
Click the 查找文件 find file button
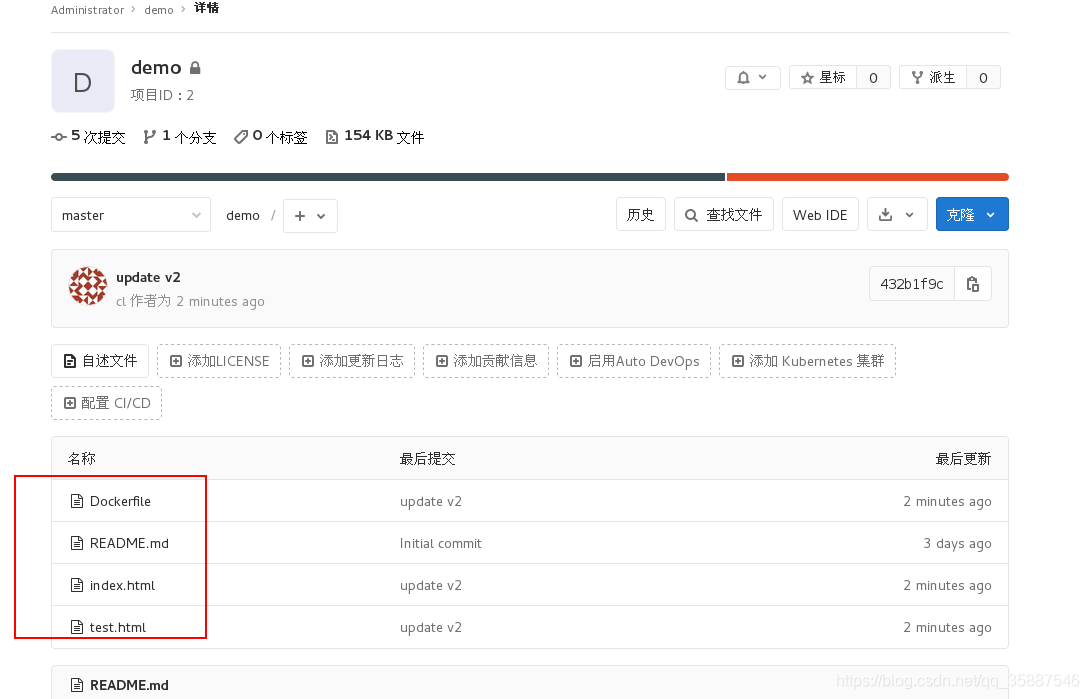click(x=724, y=215)
